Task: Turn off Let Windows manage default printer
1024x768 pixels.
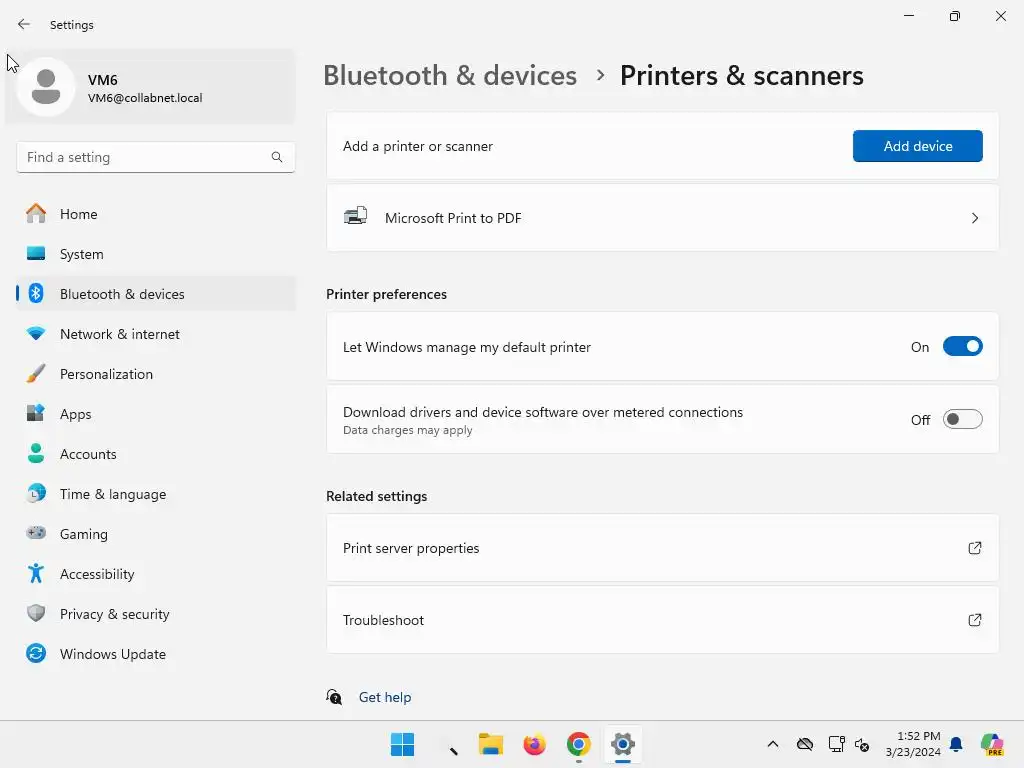Action: (963, 347)
